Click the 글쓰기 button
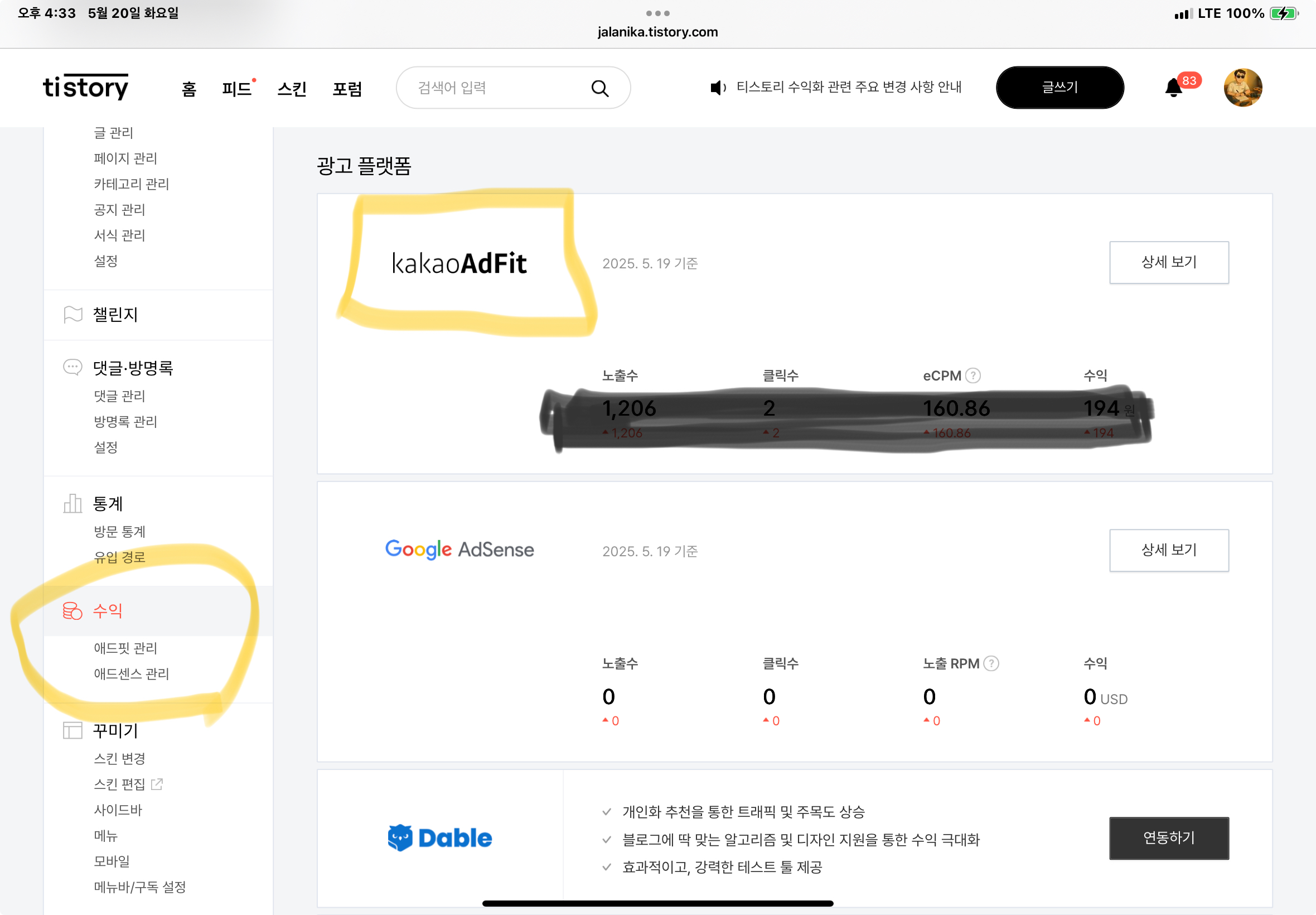The height and width of the screenshot is (915, 1316). click(1060, 88)
